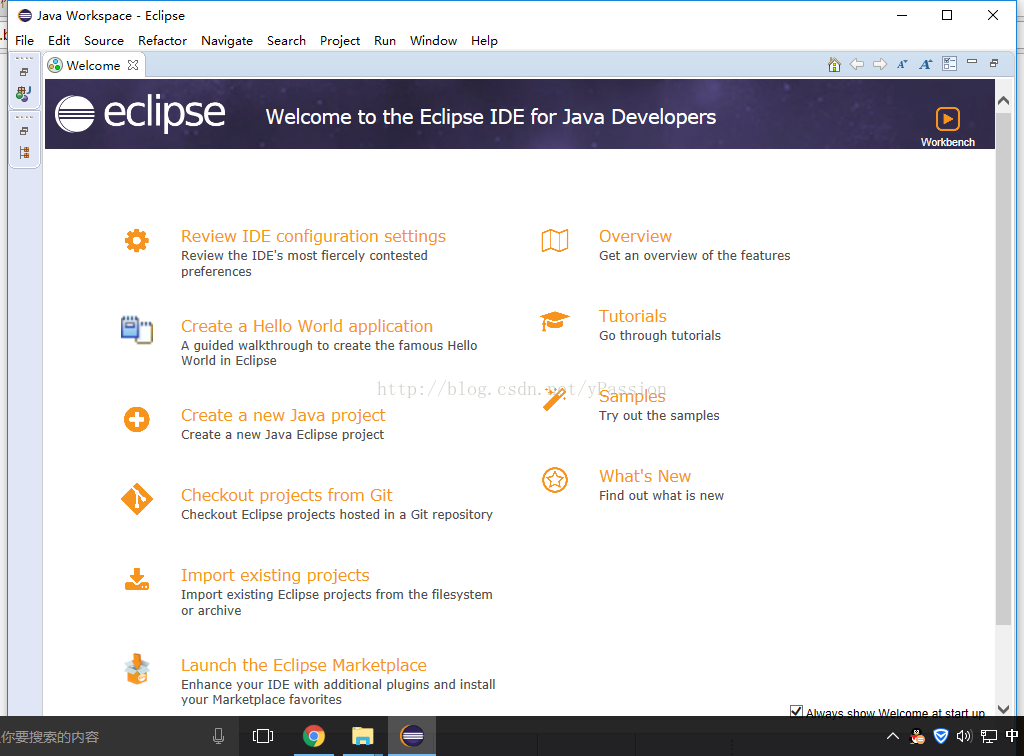Screen dimensions: 1024x756
Task: Click the Welcome page scroll up arrow
Action: tap(1003, 101)
